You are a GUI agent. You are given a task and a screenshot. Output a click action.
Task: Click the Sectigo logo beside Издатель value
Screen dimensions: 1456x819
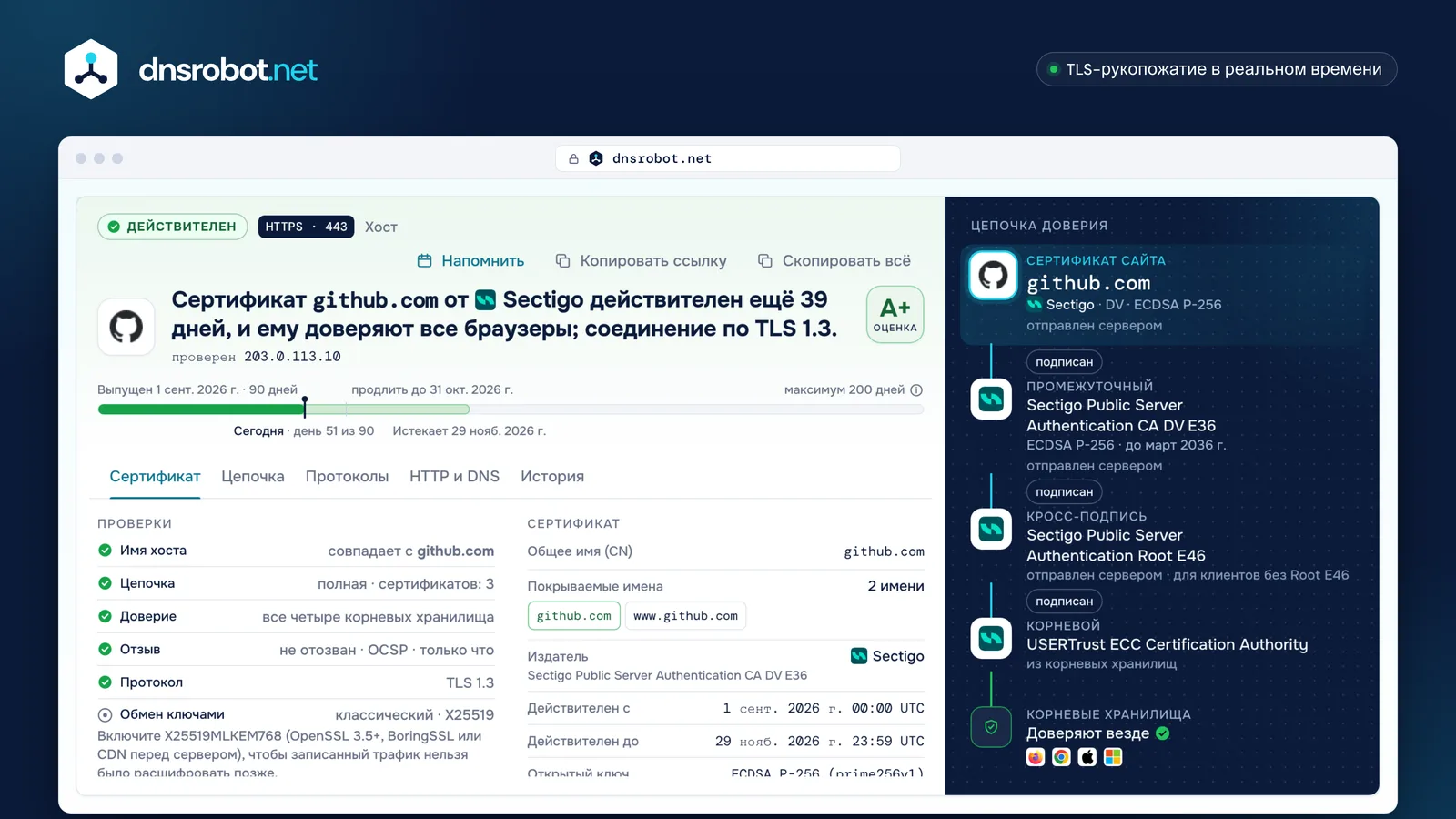pyautogui.click(x=859, y=656)
